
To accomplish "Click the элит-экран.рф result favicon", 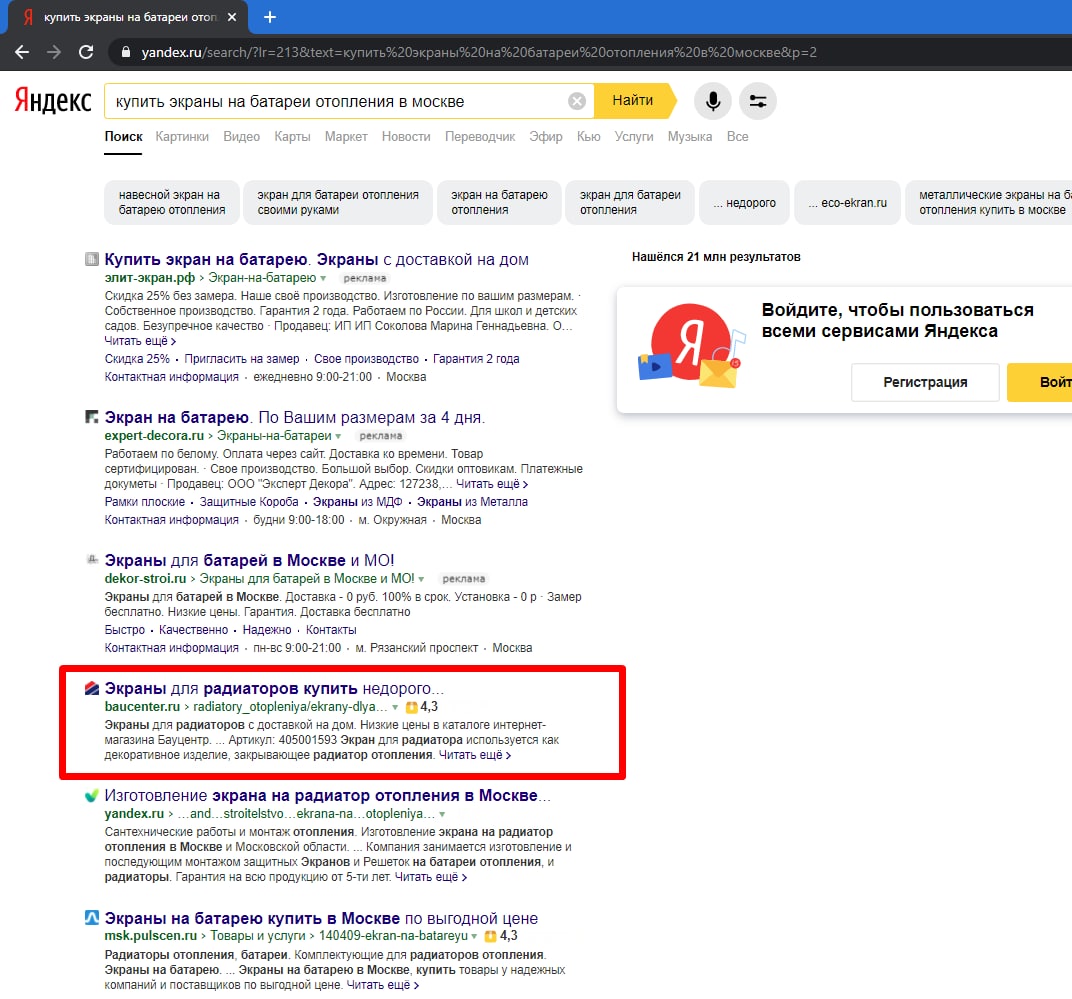I will [92, 259].
